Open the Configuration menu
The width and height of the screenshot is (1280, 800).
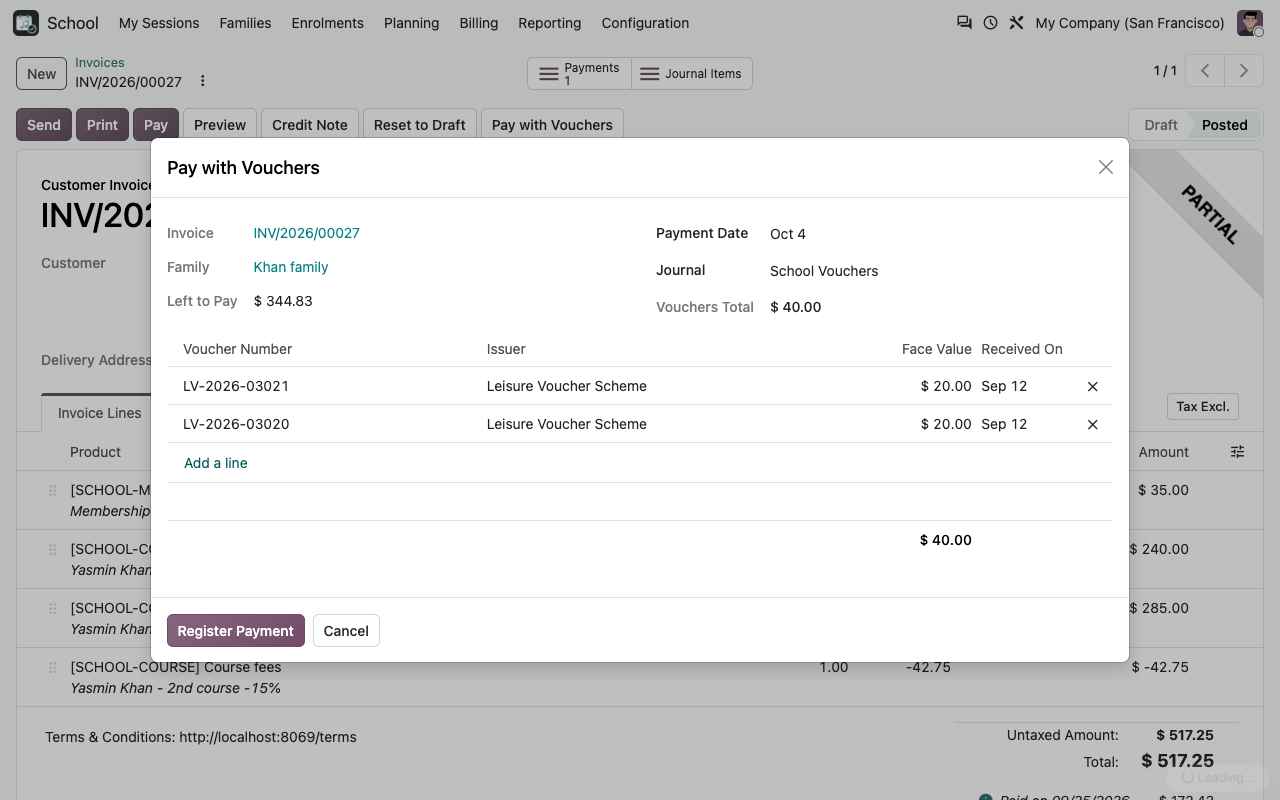point(645,23)
